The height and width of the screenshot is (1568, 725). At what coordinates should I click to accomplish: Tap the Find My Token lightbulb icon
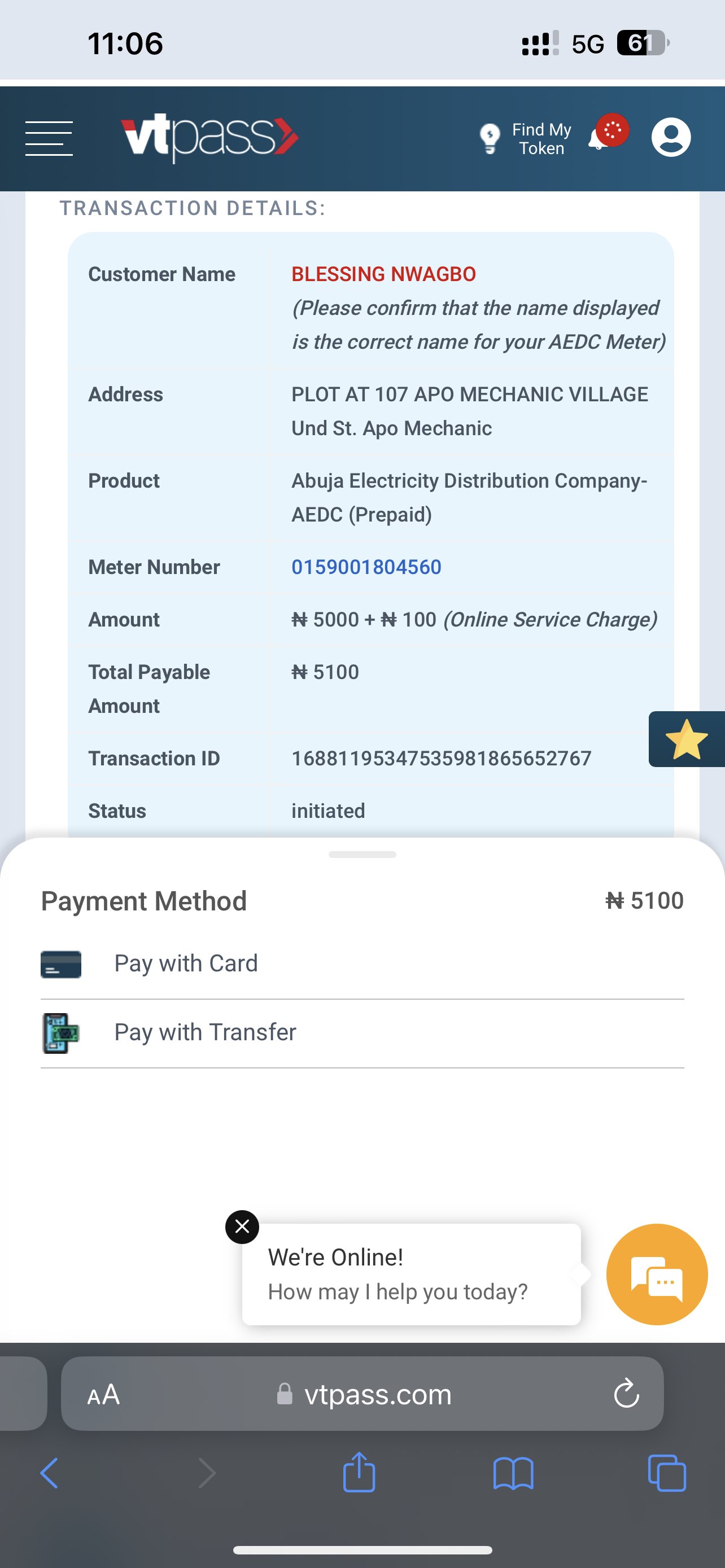coord(490,139)
